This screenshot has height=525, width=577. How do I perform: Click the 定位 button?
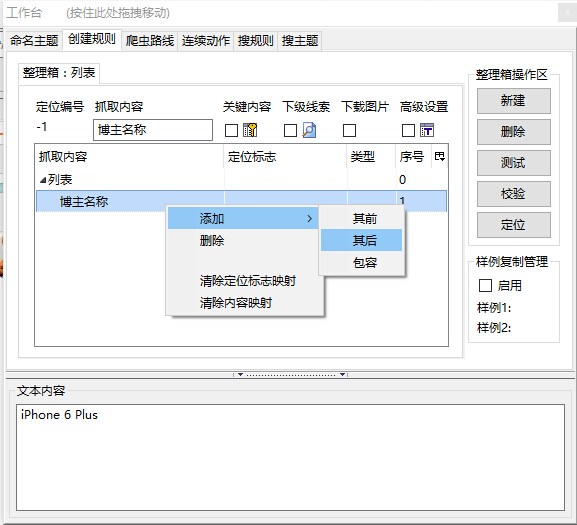point(514,225)
